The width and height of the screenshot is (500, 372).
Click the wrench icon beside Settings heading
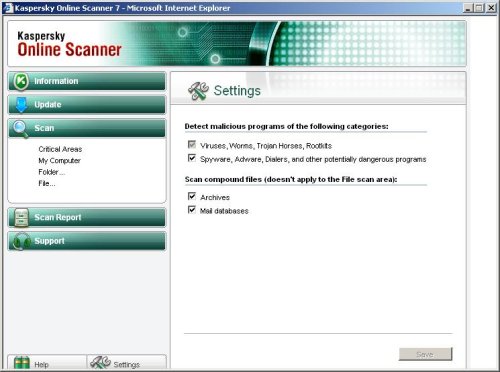(x=198, y=91)
